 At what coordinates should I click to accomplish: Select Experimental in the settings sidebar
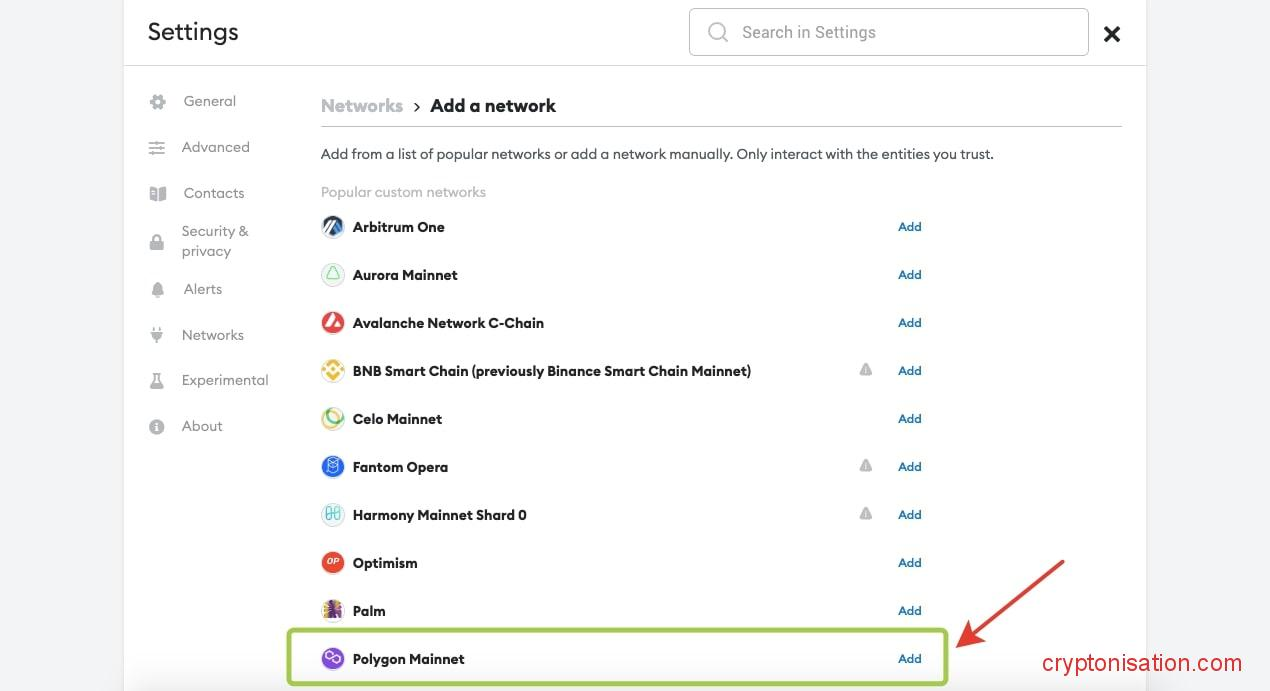click(x=224, y=380)
